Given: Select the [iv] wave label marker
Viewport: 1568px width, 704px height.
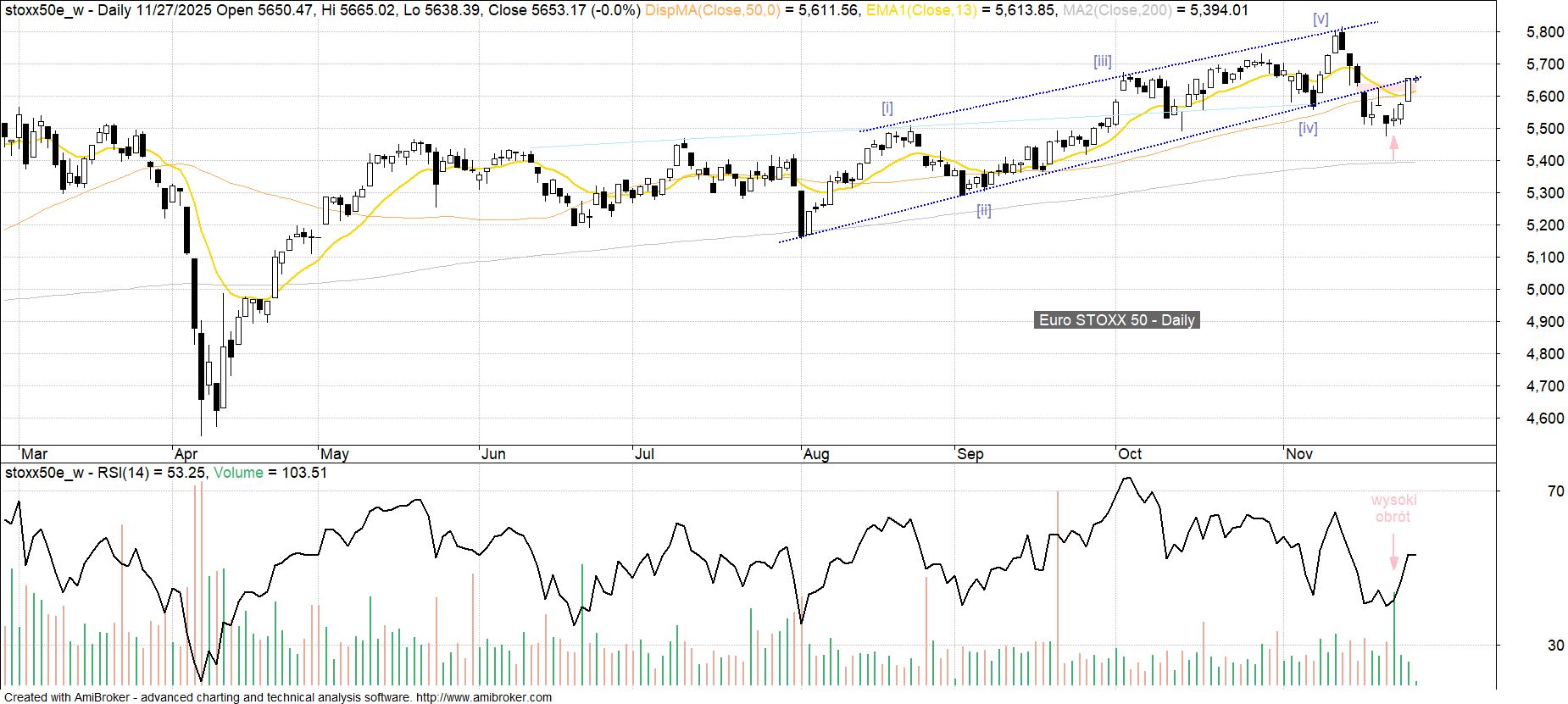Looking at the screenshot, I should tap(1308, 128).
